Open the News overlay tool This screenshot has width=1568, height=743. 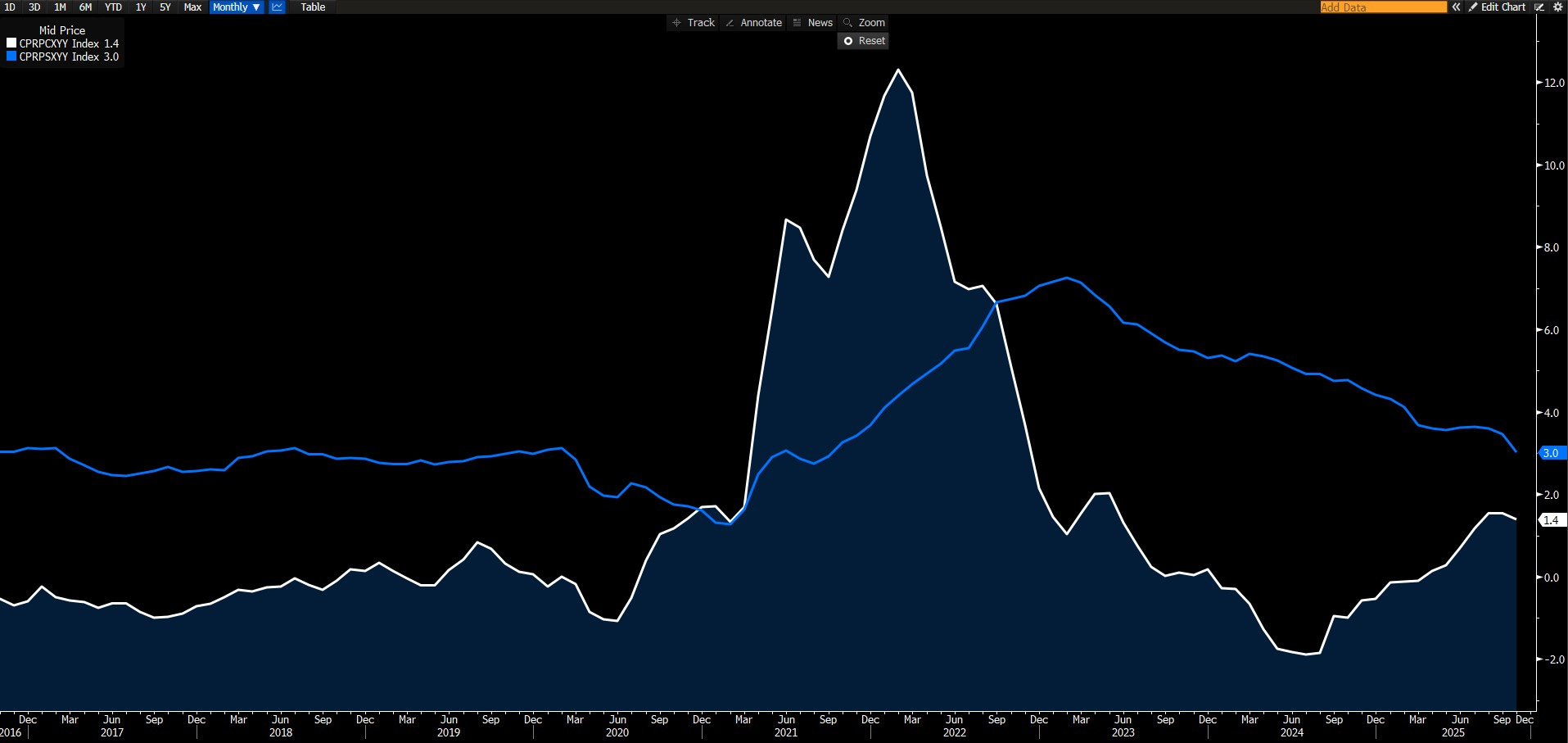812,23
